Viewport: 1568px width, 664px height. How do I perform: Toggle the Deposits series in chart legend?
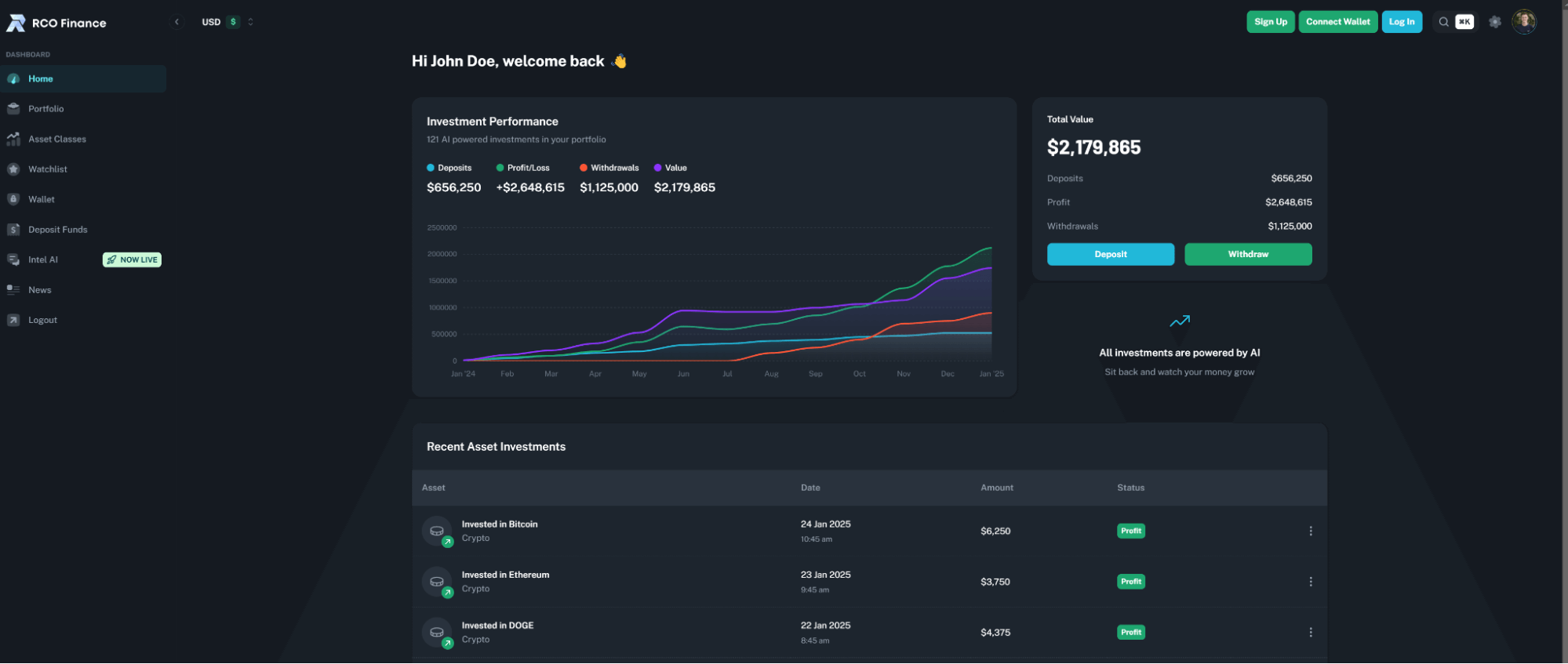click(x=449, y=168)
